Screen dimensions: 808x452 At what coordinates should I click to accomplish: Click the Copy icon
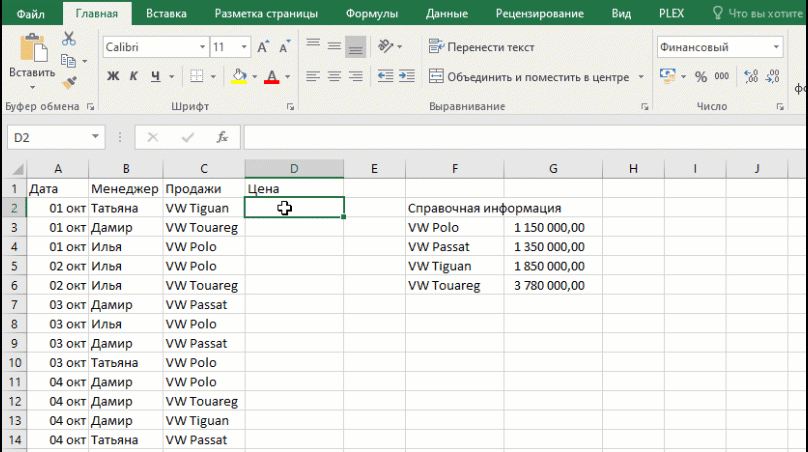[68, 61]
